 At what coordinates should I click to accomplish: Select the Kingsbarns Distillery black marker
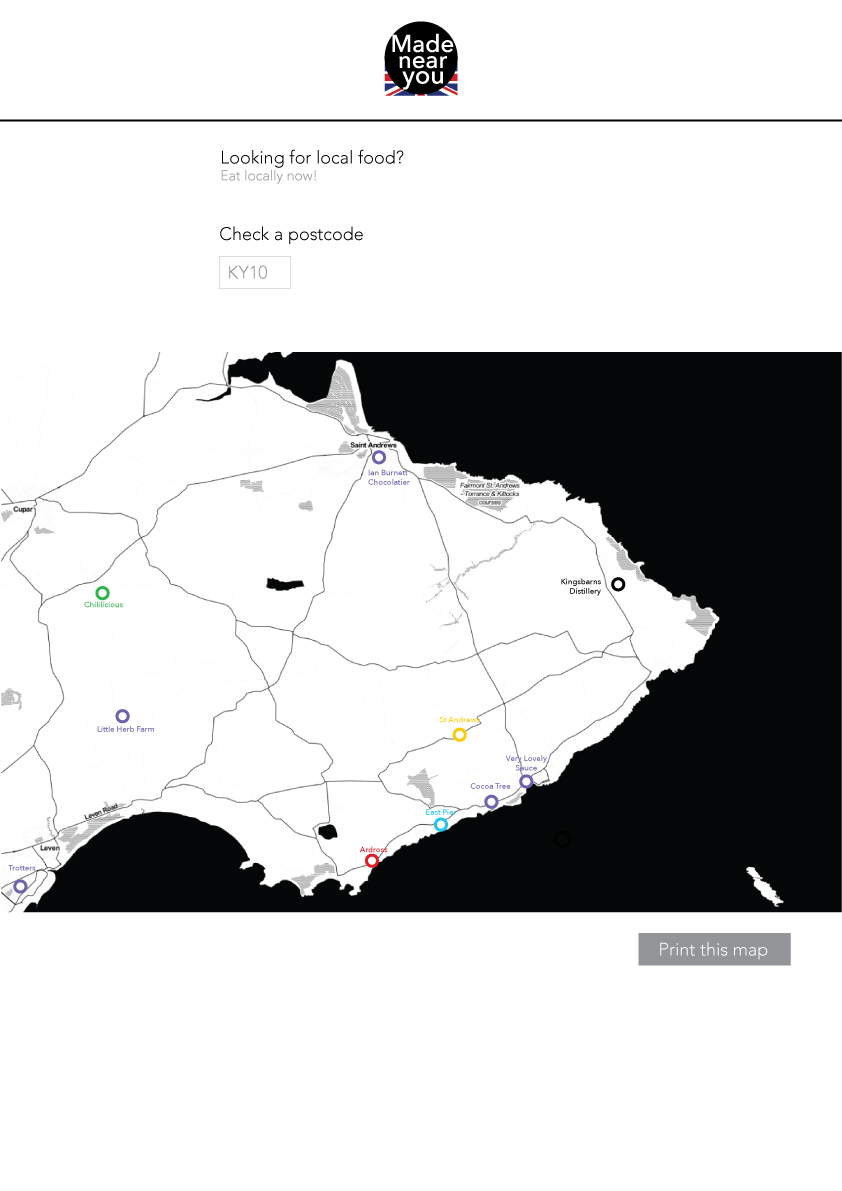(x=618, y=584)
